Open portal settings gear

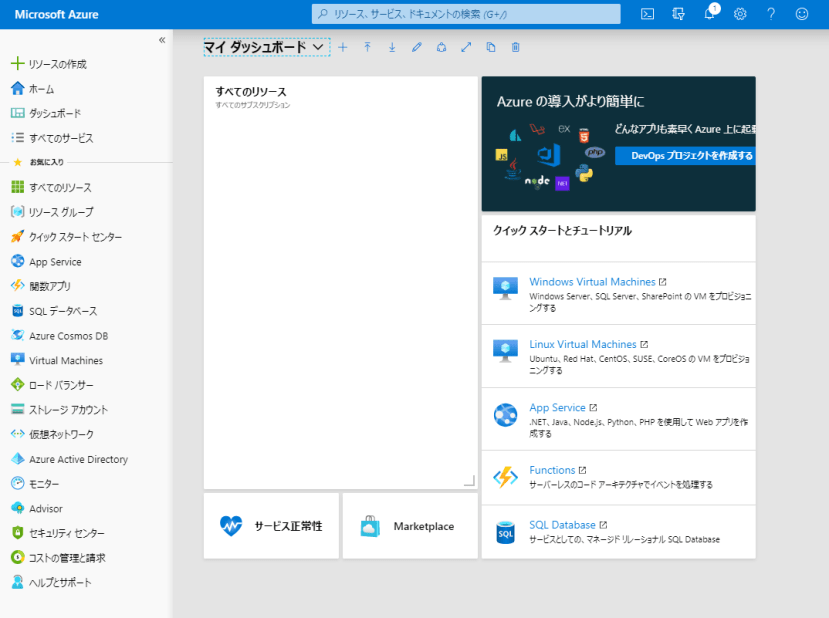740,14
